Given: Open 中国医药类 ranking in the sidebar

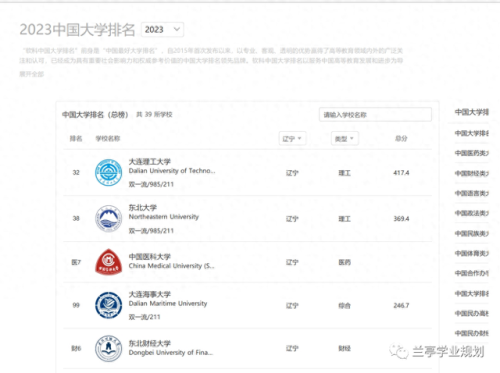Looking at the screenshot, I should tap(472, 153).
